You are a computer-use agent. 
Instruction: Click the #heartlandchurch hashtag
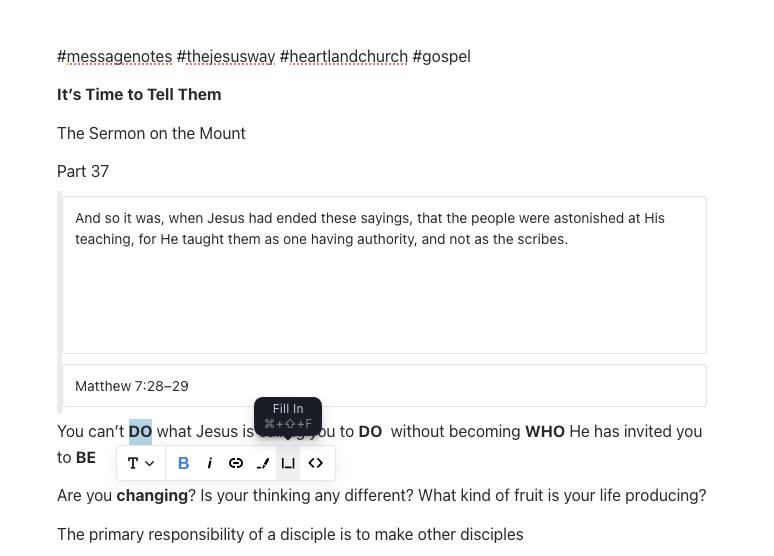(344, 56)
